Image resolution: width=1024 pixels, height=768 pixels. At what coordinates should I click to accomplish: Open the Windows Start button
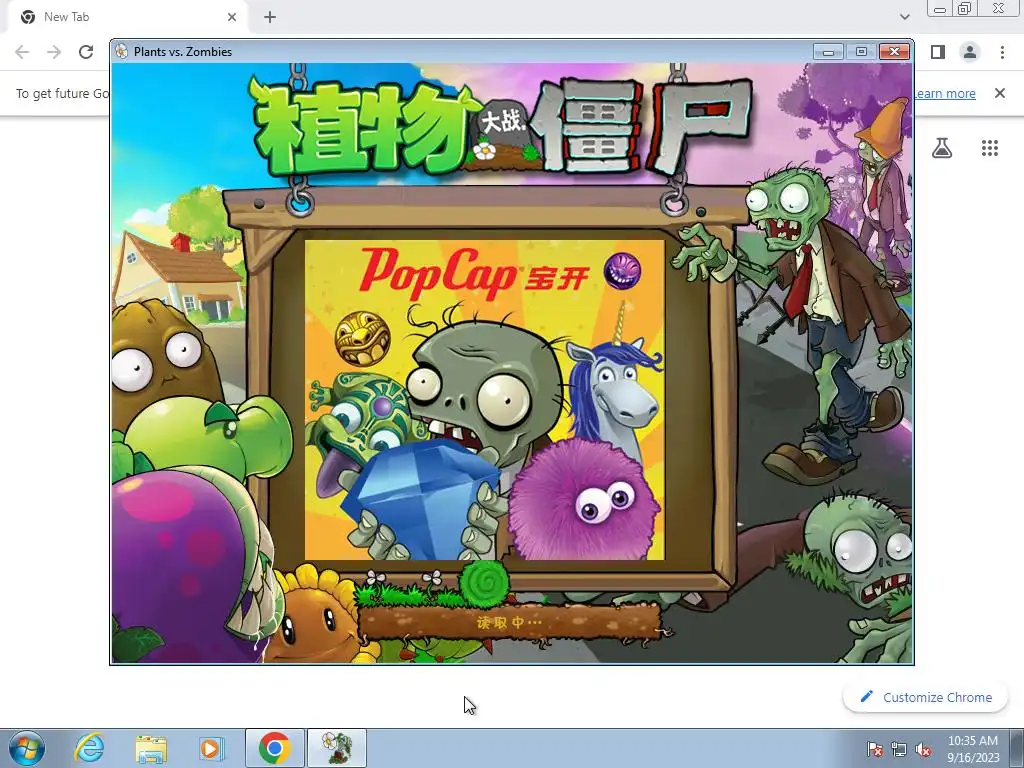[27, 748]
